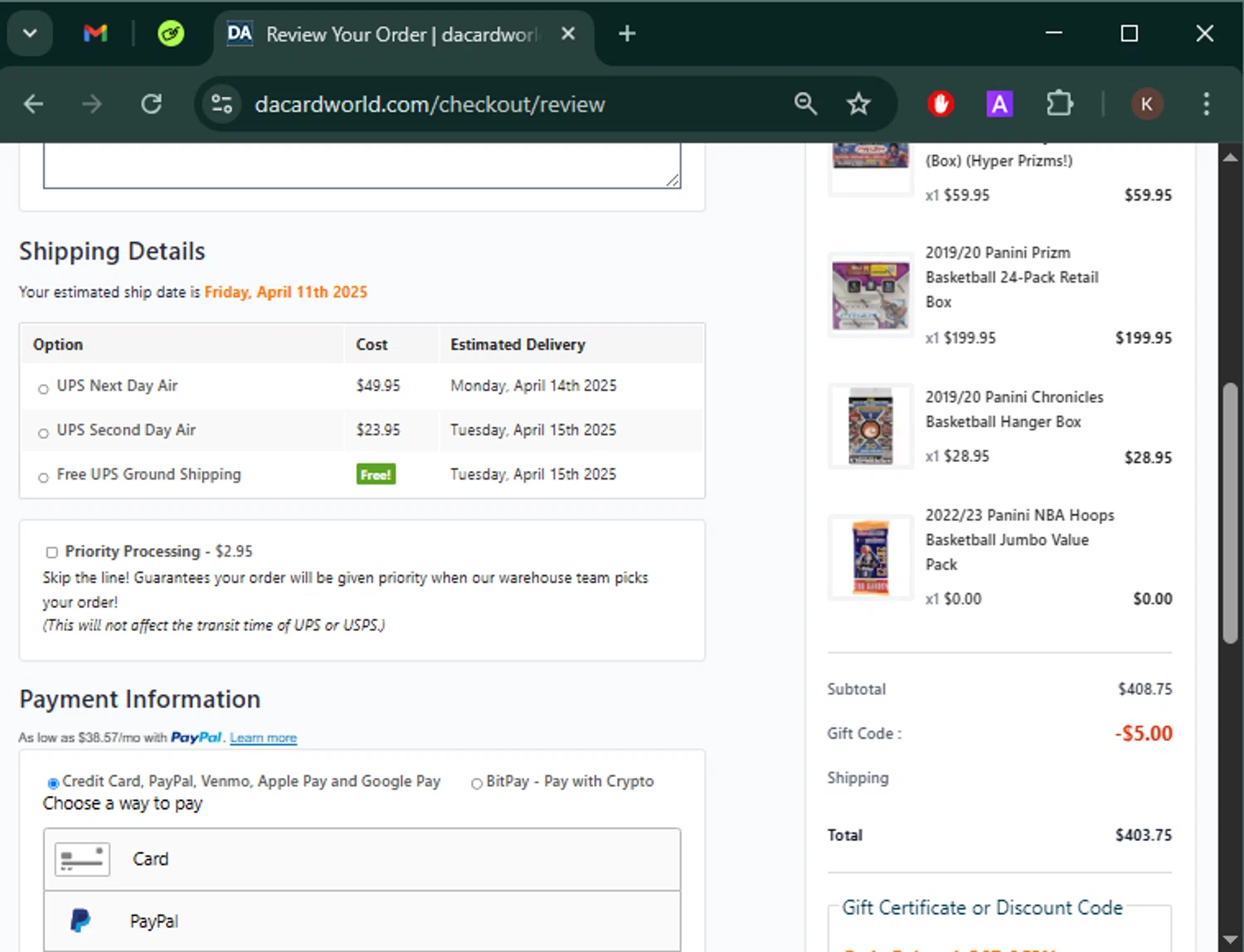Image resolution: width=1244 pixels, height=952 pixels.
Task: Click Gift Certificate or Discount Code heading
Action: tap(982, 908)
